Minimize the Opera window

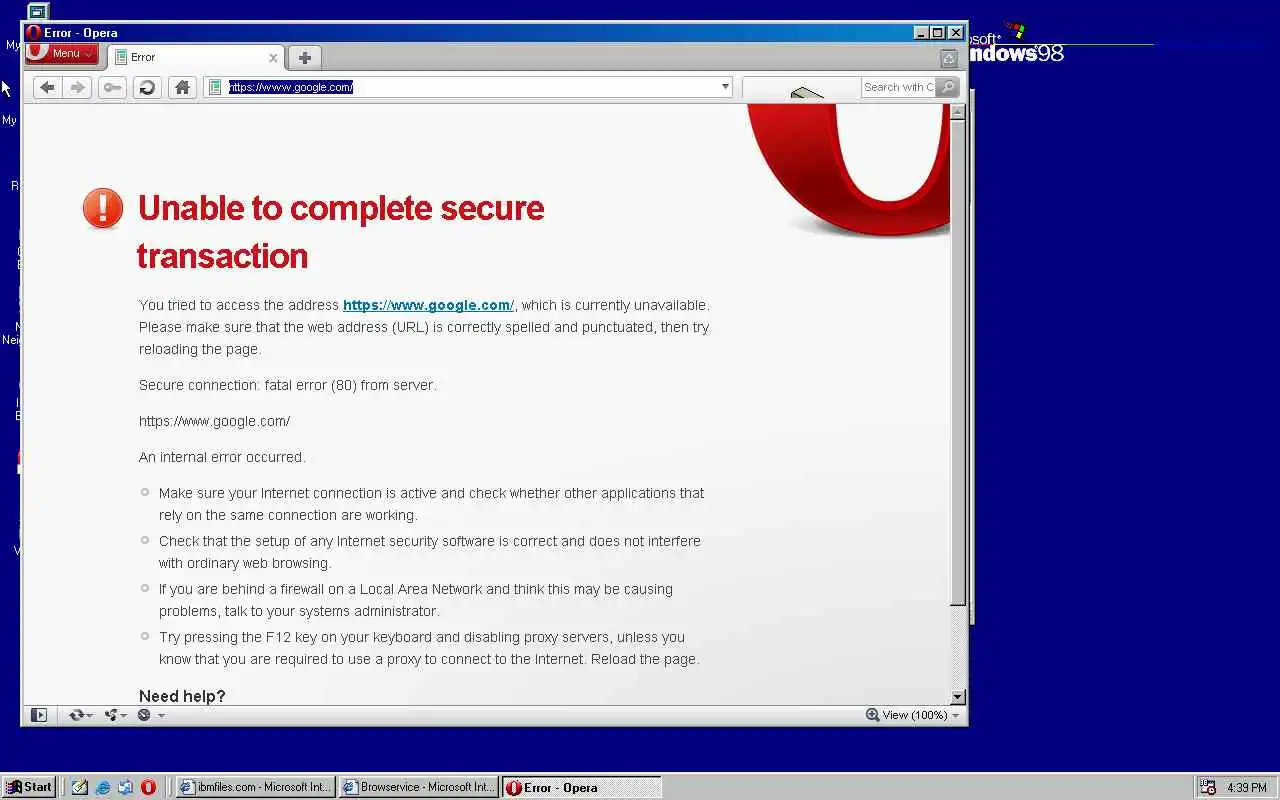(921, 33)
